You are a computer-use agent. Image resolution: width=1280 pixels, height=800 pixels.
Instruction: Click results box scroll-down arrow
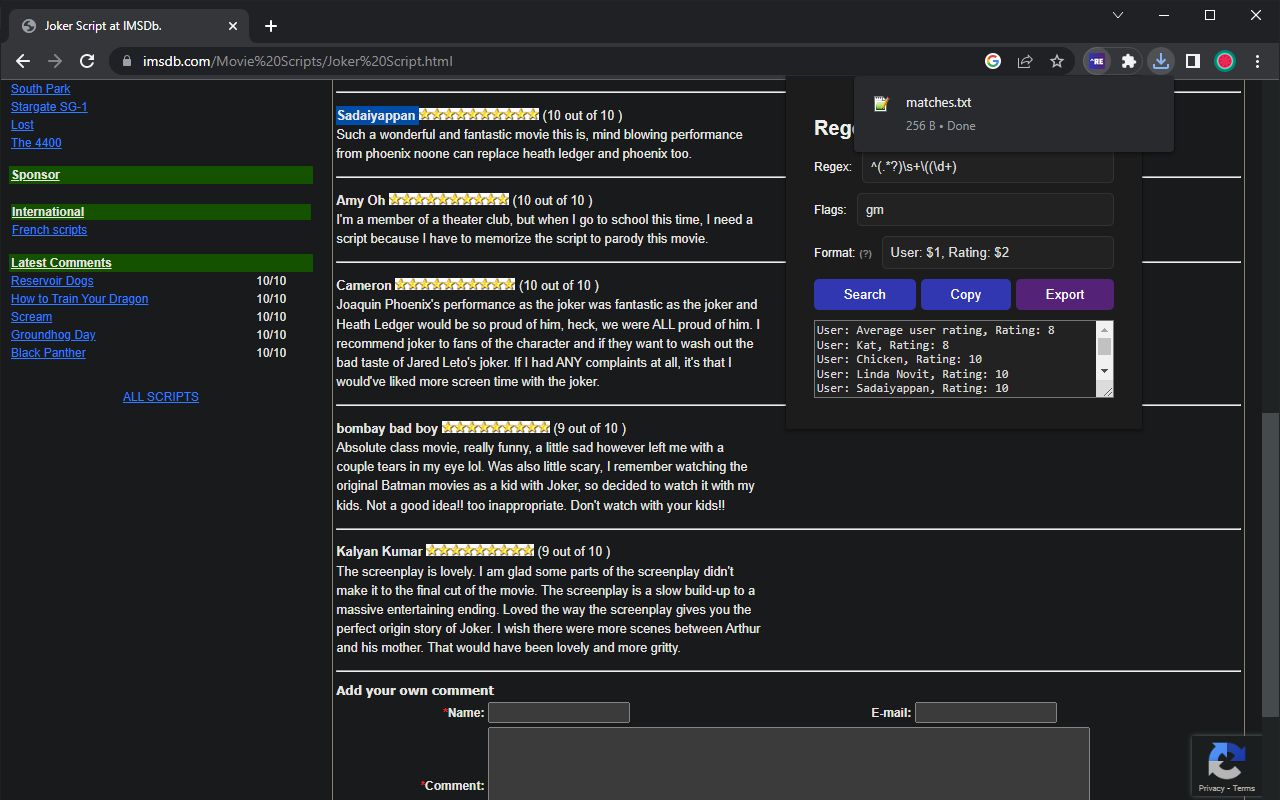coord(1105,371)
